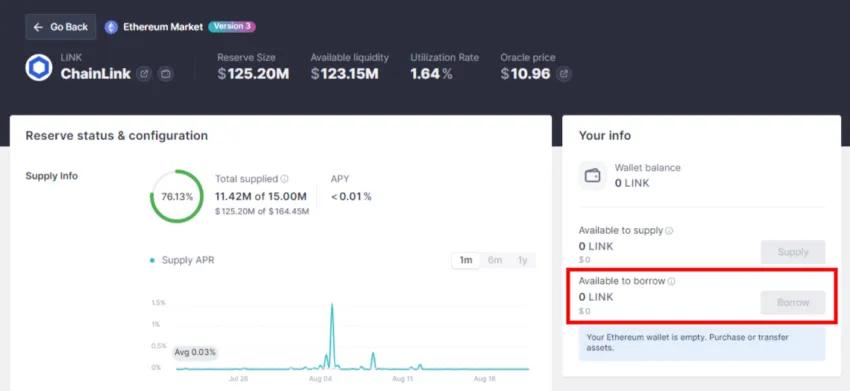
Task: Click info icon next to Available to supply
Action: (669, 230)
